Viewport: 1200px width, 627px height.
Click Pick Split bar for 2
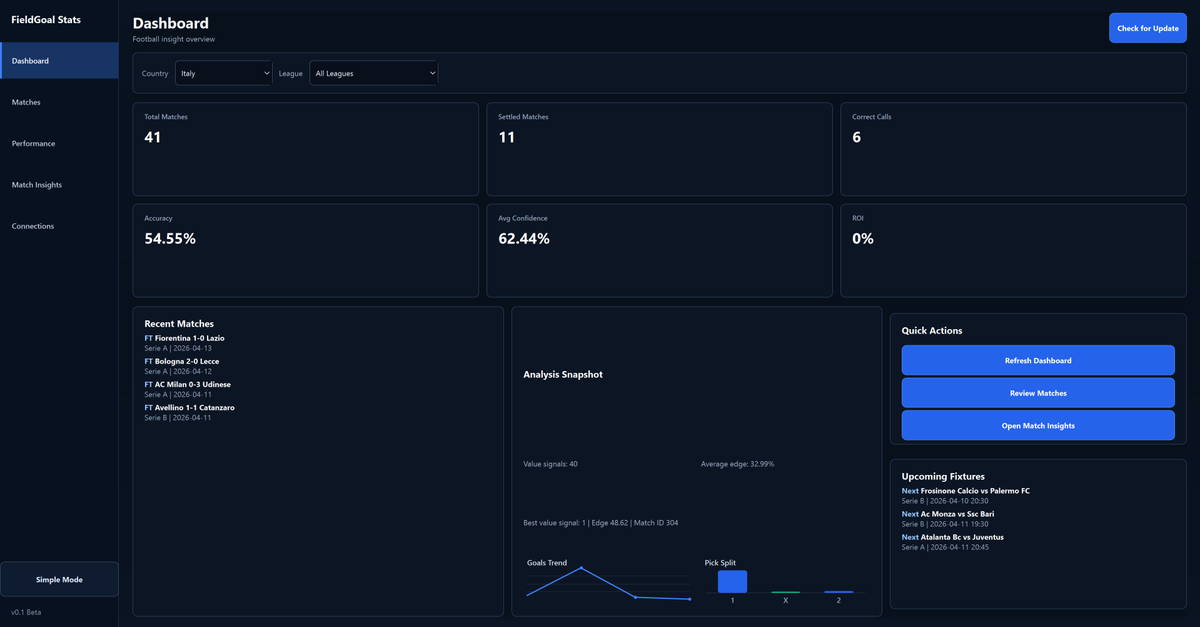point(838,592)
